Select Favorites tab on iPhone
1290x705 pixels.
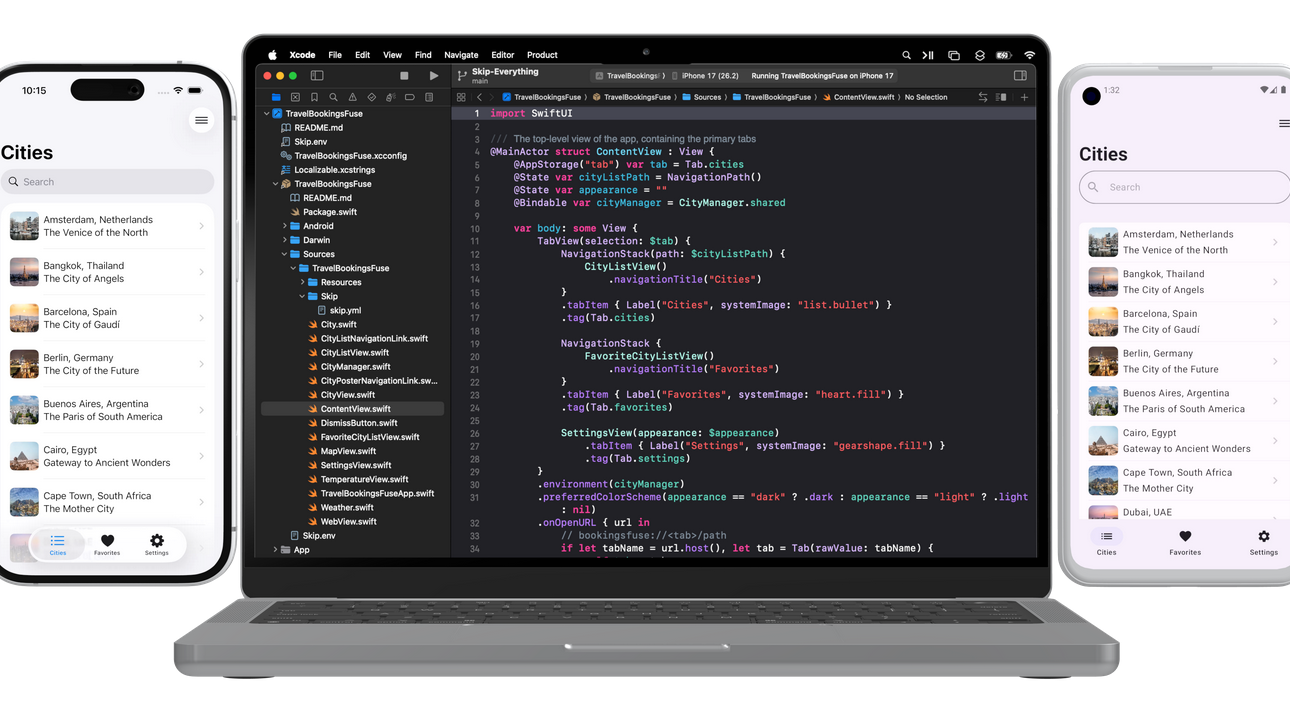[107, 545]
